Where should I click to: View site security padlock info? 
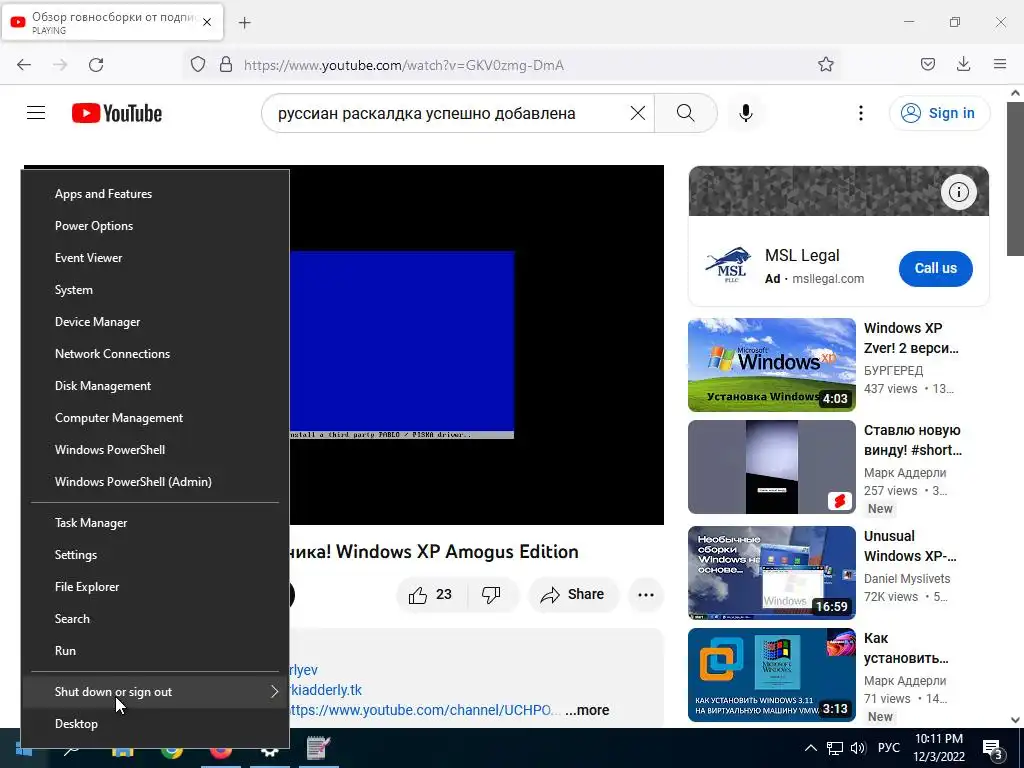tap(226, 65)
